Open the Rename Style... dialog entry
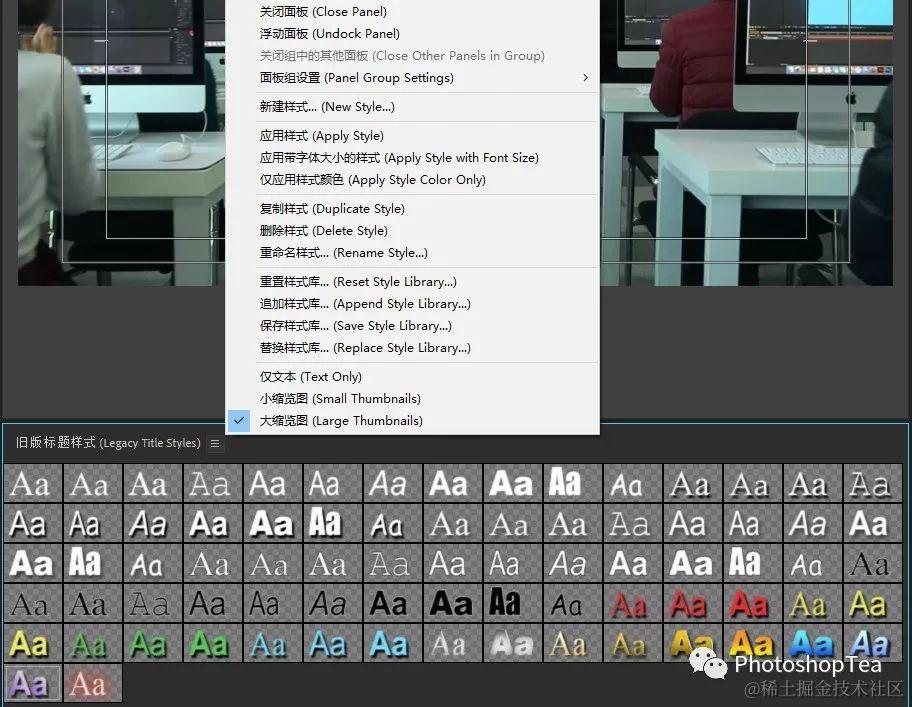 pos(412,253)
